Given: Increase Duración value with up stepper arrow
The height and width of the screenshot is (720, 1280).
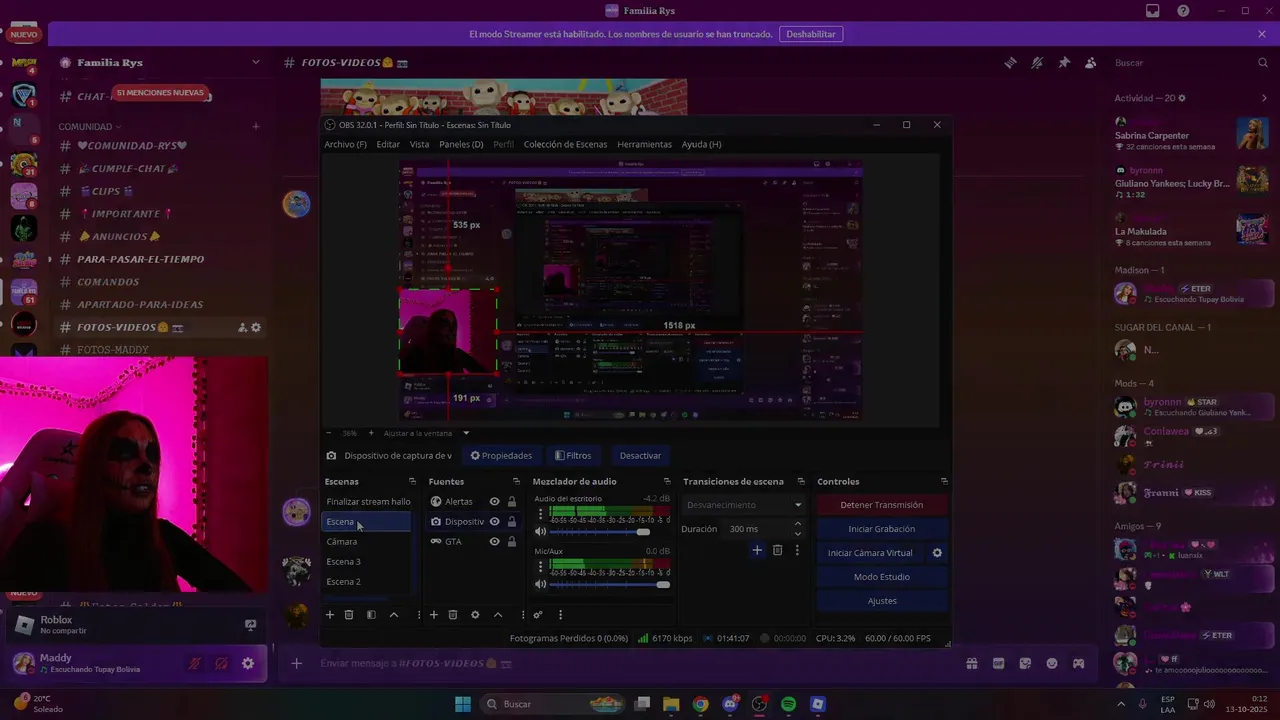Looking at the screenshot, I should (x=797, y=524).
